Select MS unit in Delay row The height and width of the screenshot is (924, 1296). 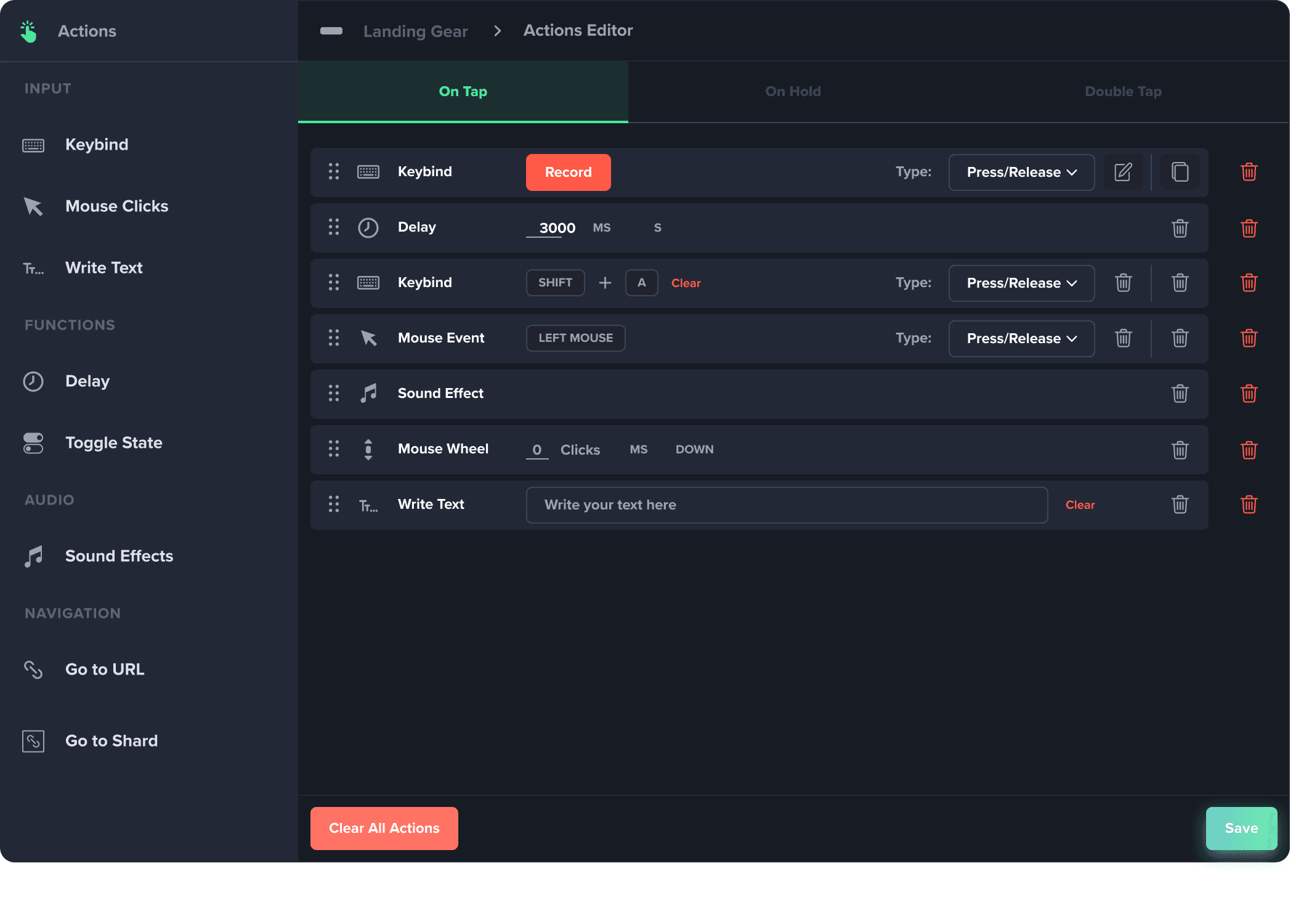(x=601, y=228)
